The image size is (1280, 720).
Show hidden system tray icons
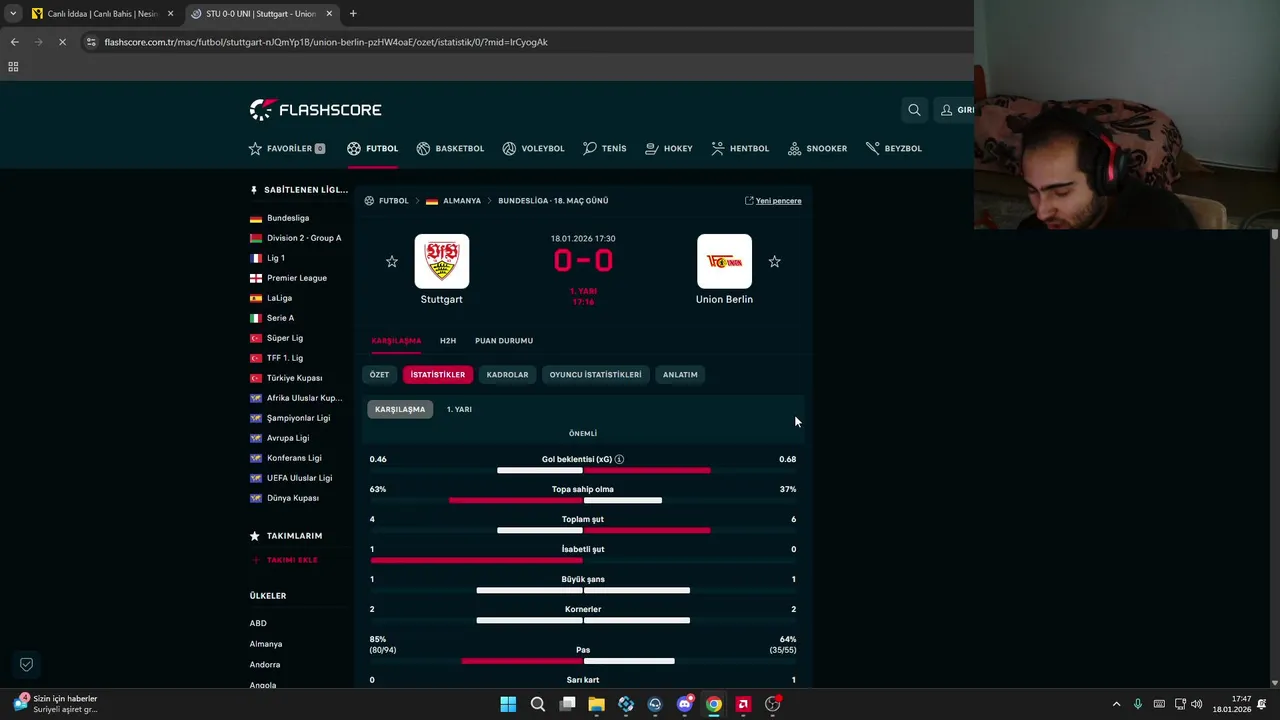point(1116,704)
